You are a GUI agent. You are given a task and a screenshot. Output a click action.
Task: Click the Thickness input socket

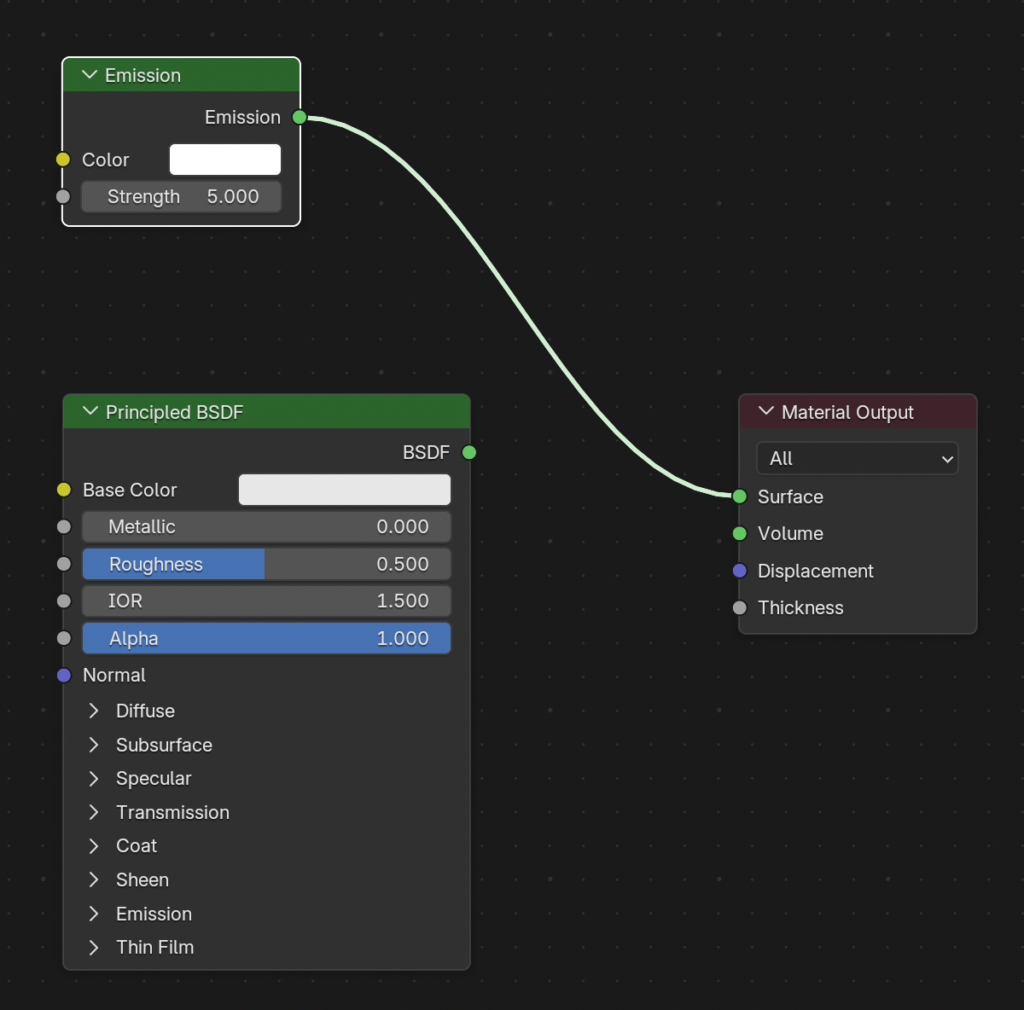pos(739,608)
